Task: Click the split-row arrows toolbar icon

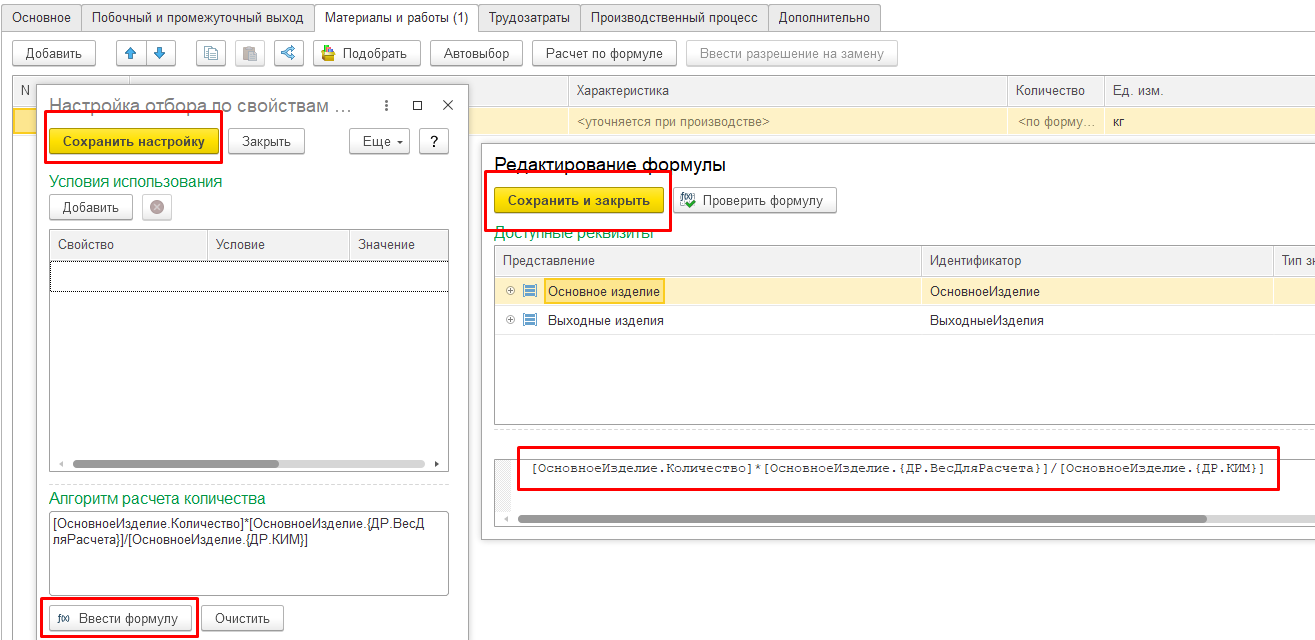Action: click(288, 53)
